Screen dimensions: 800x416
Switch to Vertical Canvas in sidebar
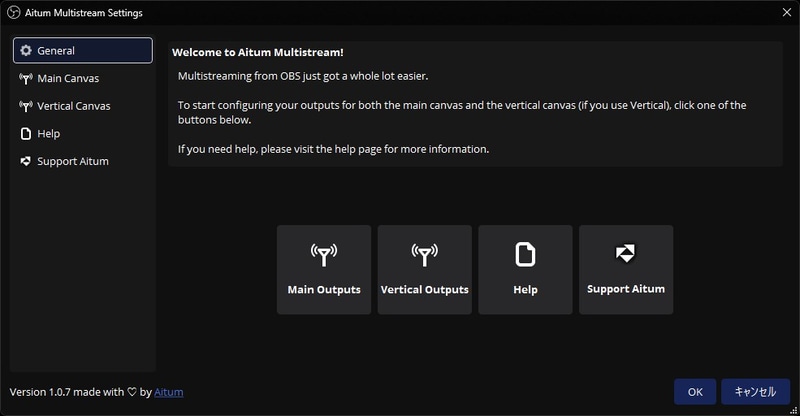point(83,106)
